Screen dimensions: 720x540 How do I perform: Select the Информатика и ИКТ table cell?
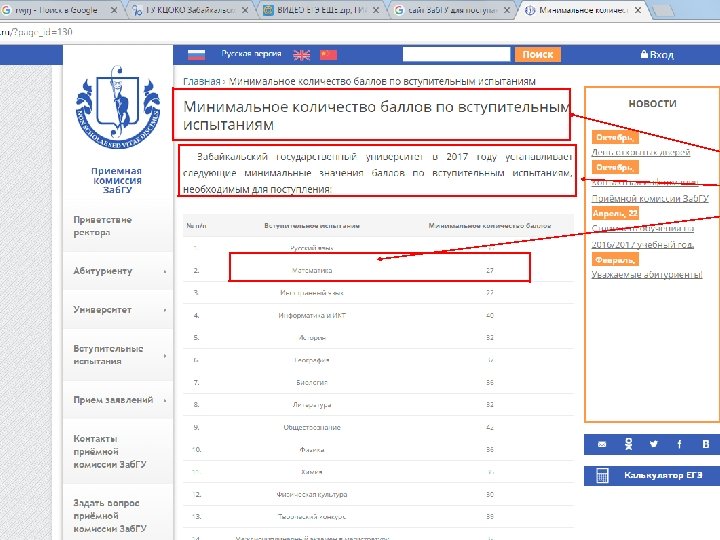[x=312, y=315]
